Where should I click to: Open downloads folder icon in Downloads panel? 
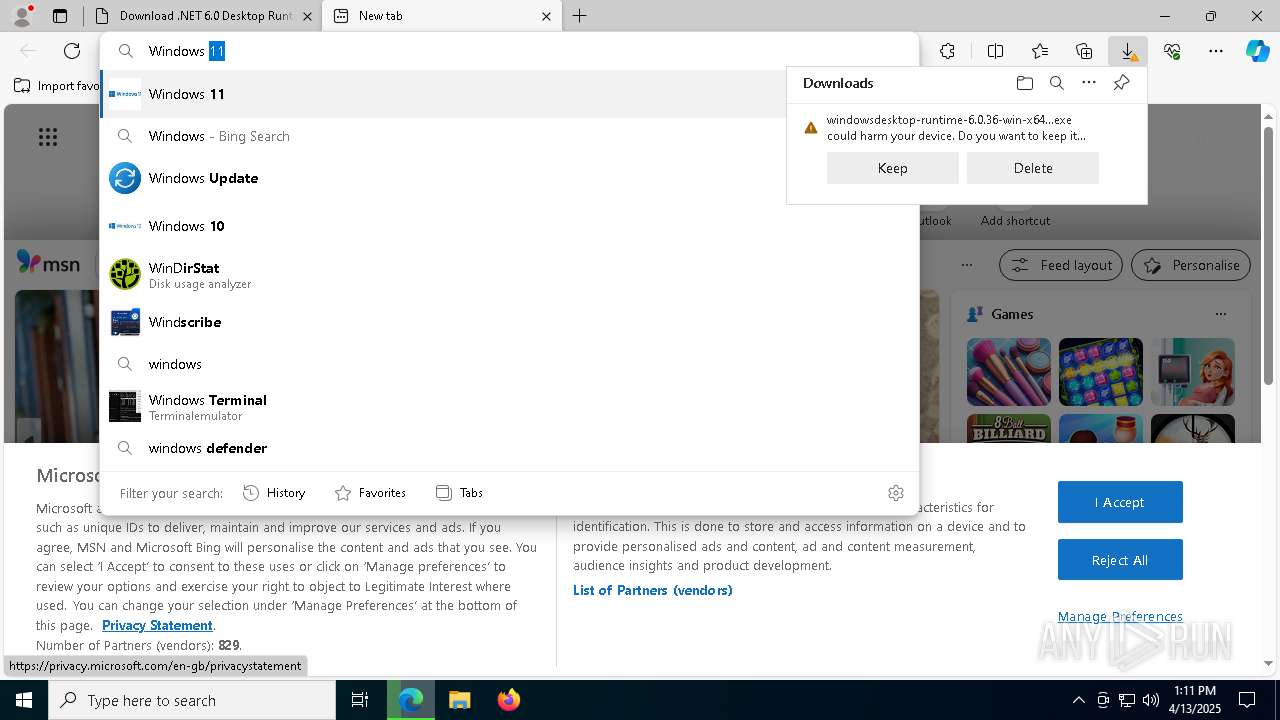[x=1024, y=83]
